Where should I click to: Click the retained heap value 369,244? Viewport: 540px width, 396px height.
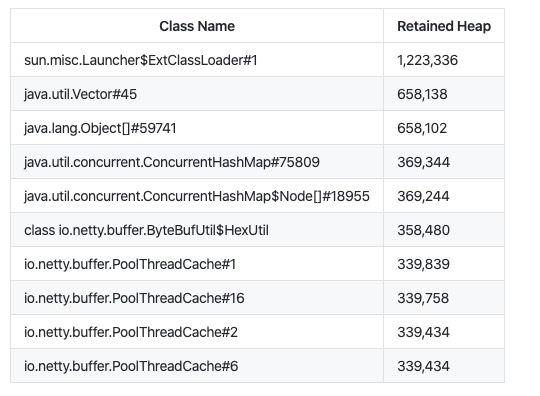(423, 196)
